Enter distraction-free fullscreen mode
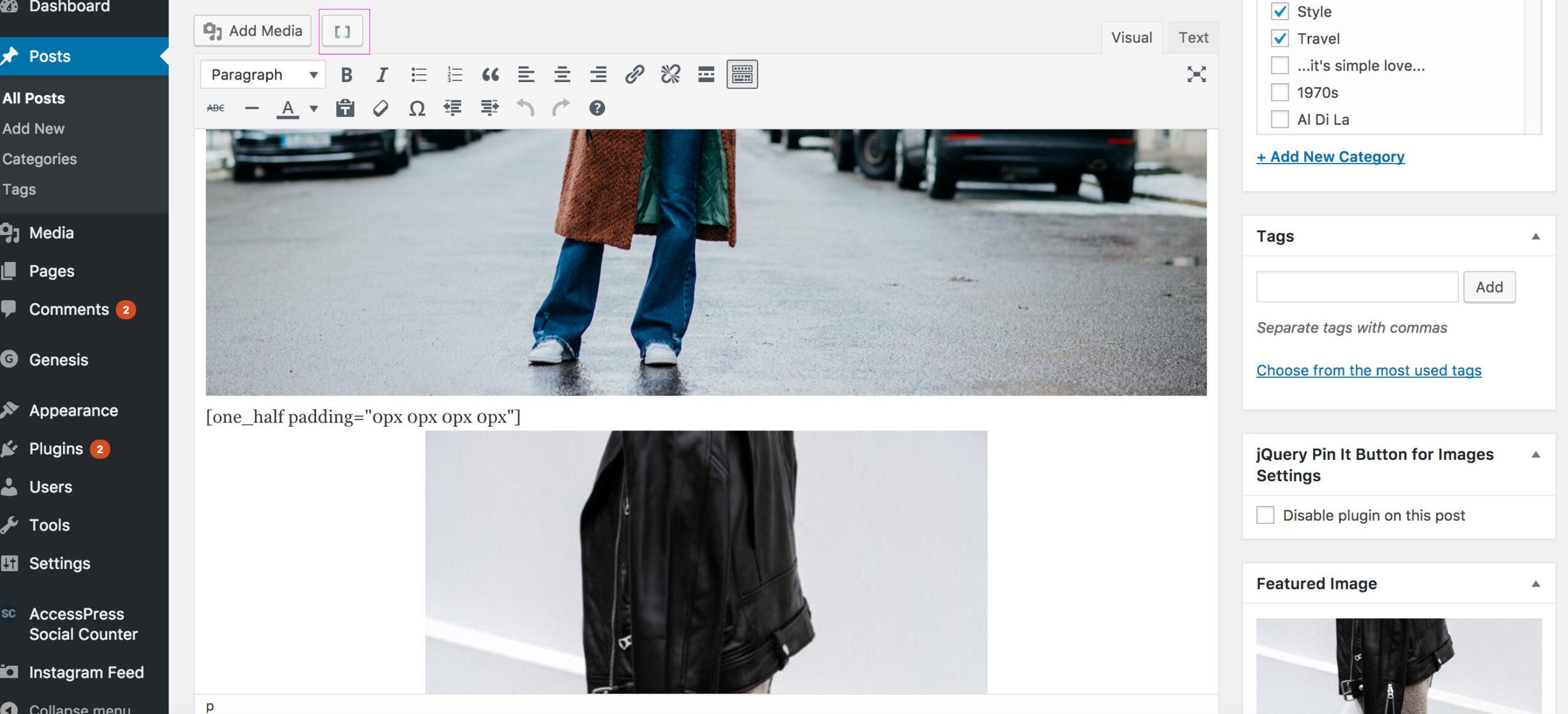This screenshot has width=1568, height=714. [x=1196, y=75]
